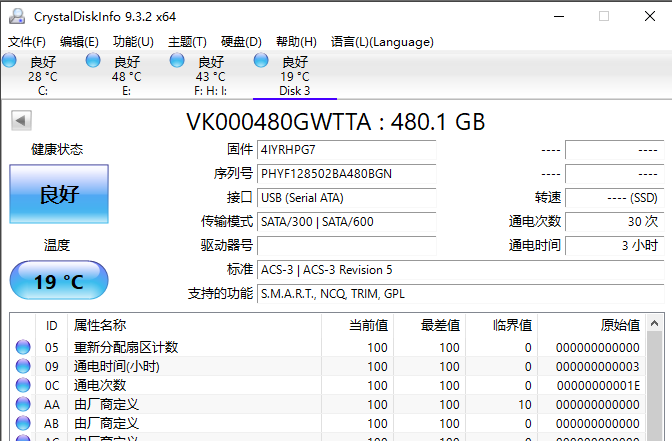672x441 pixels.
Task: Click status orb for attribute 0C row
Action: (x=23, y=386)
